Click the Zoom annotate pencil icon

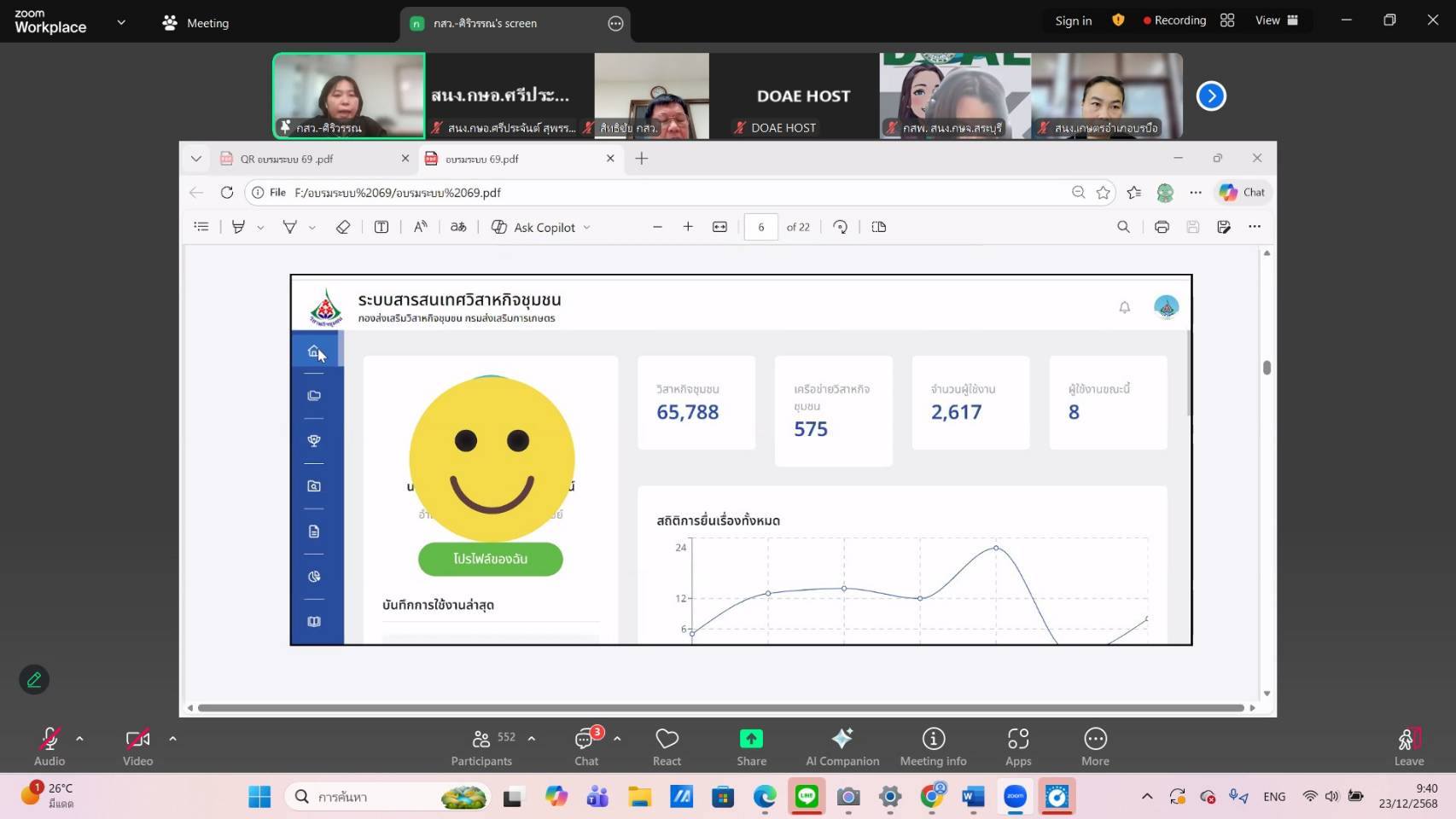(34, 680)
